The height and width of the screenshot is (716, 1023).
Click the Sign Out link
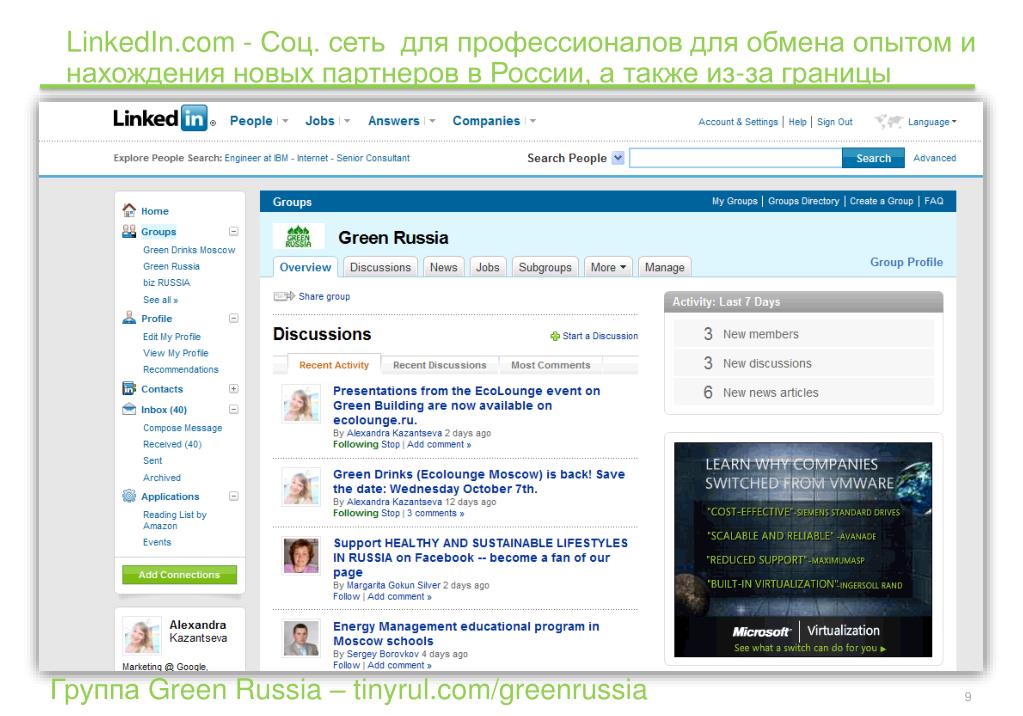(x=834, y=121)
